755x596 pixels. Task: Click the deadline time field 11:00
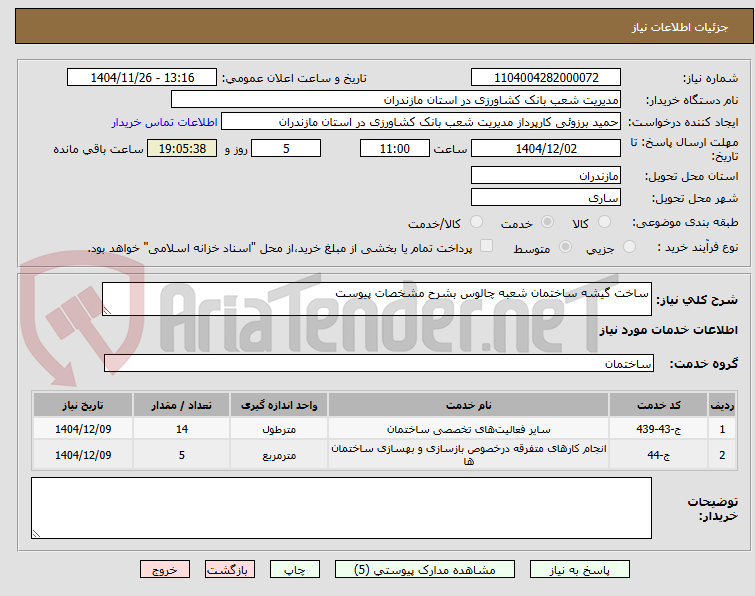coord(395,148)
